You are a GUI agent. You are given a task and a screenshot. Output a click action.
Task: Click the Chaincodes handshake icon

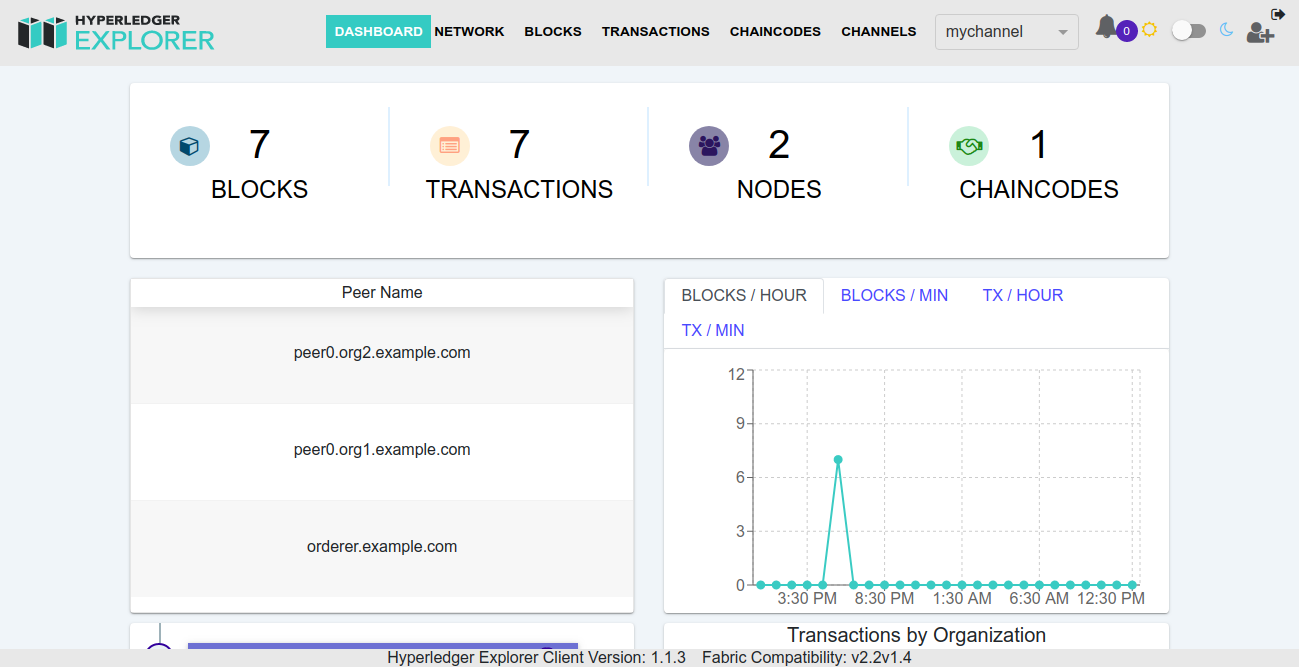coord(968,146)
